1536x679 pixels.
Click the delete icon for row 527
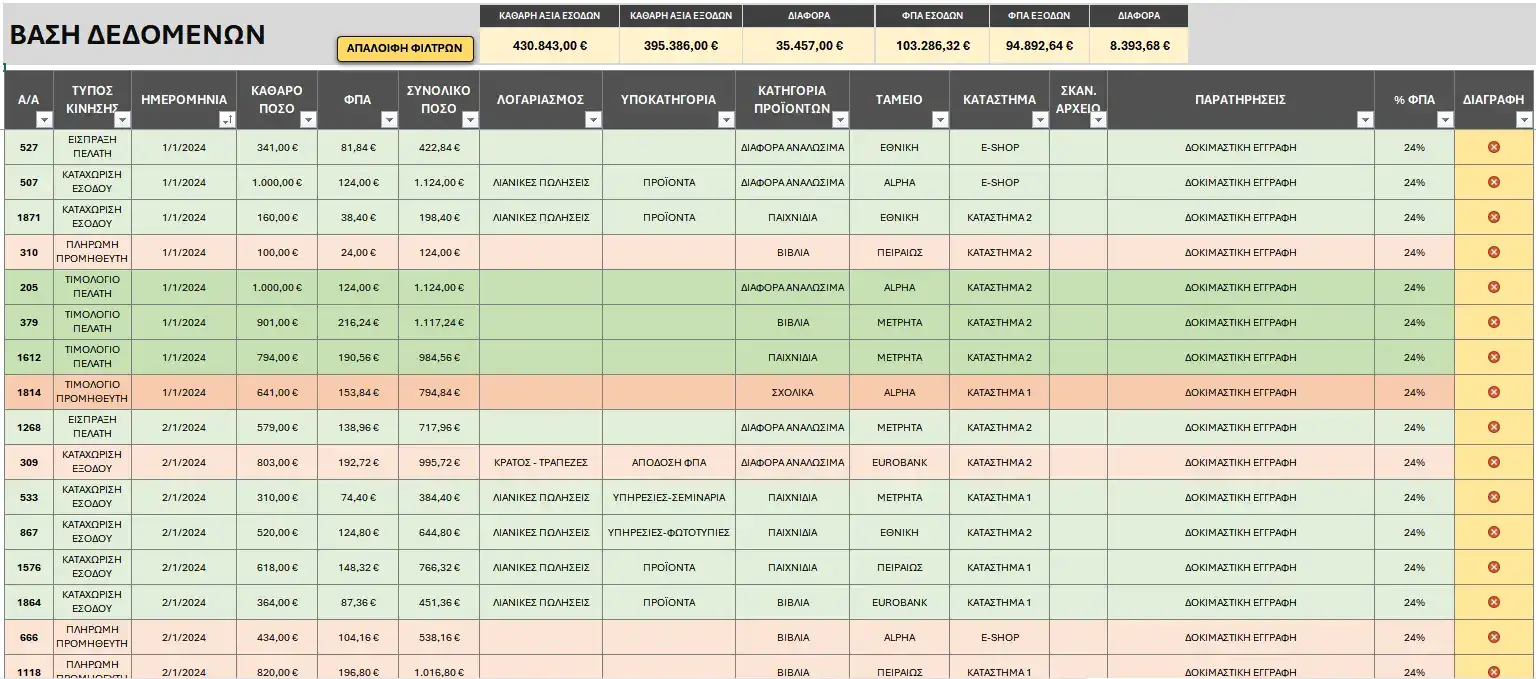click(1494, 148)
